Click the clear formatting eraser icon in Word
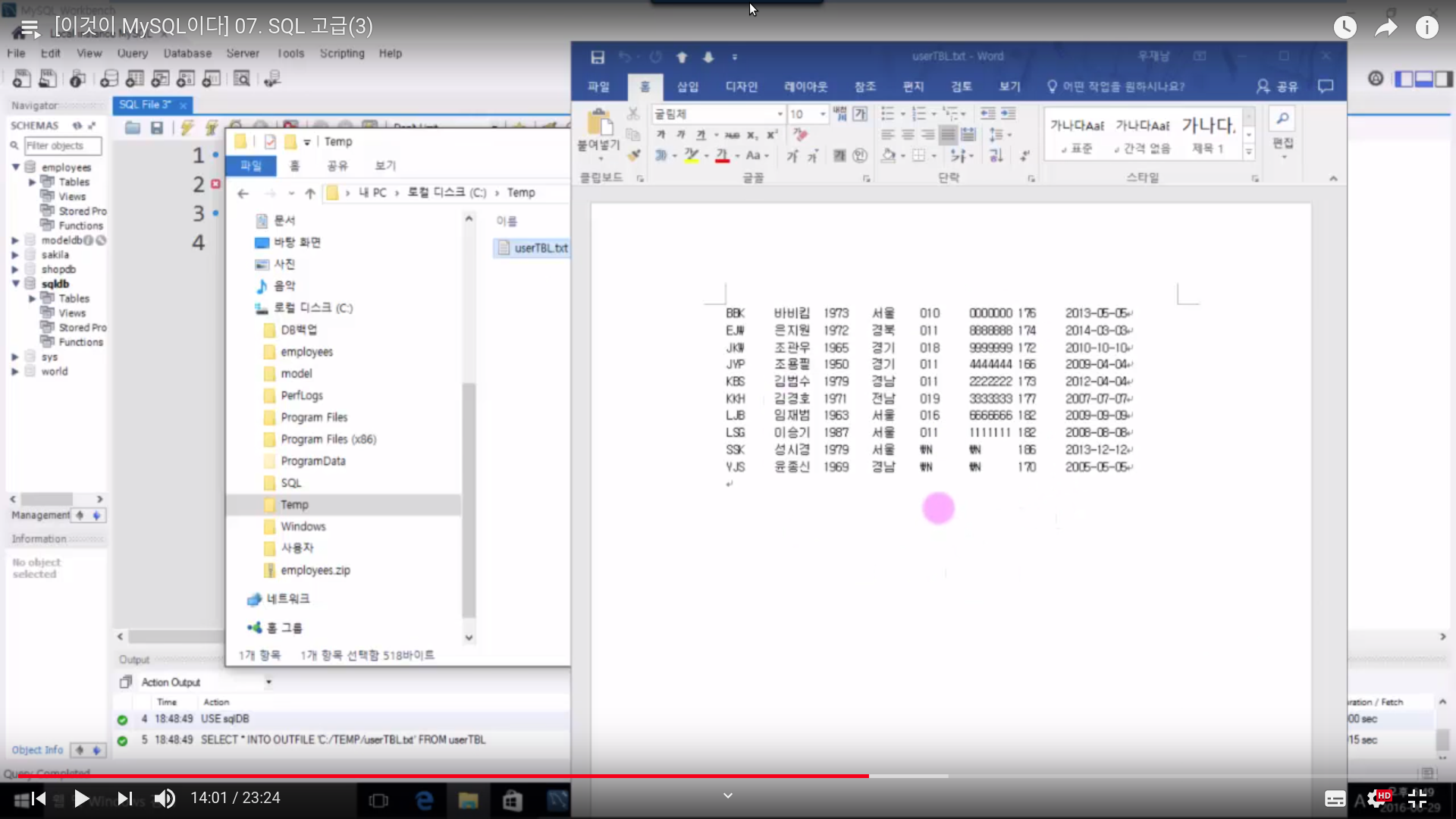 tap(800, 134)
